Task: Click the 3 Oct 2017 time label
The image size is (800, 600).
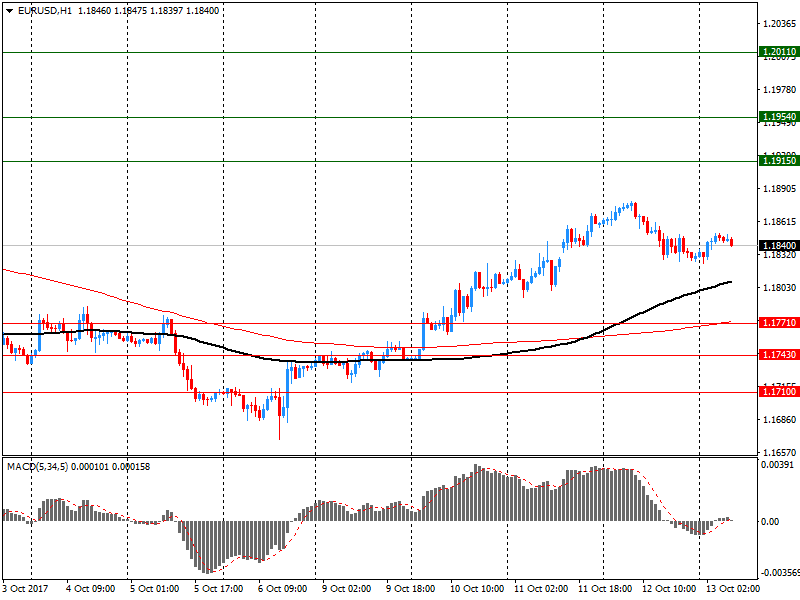Action: (x=25, y=589)
